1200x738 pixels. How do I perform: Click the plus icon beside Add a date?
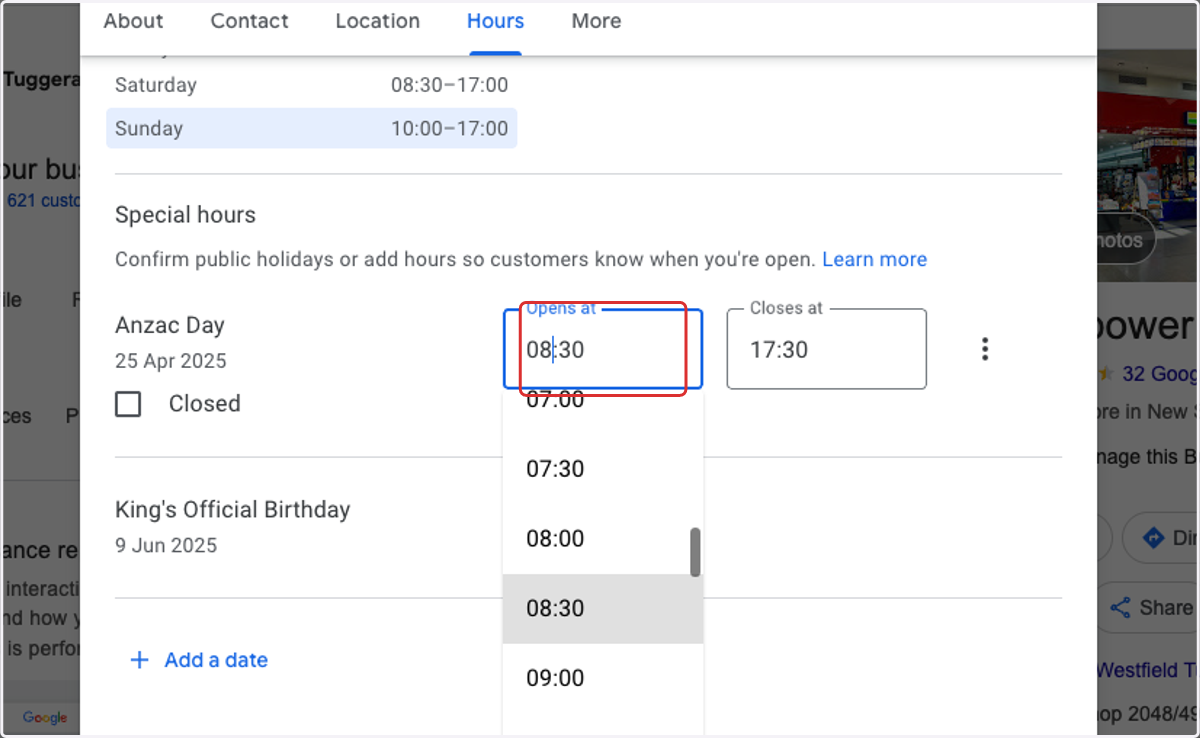(x=140, y=660)
